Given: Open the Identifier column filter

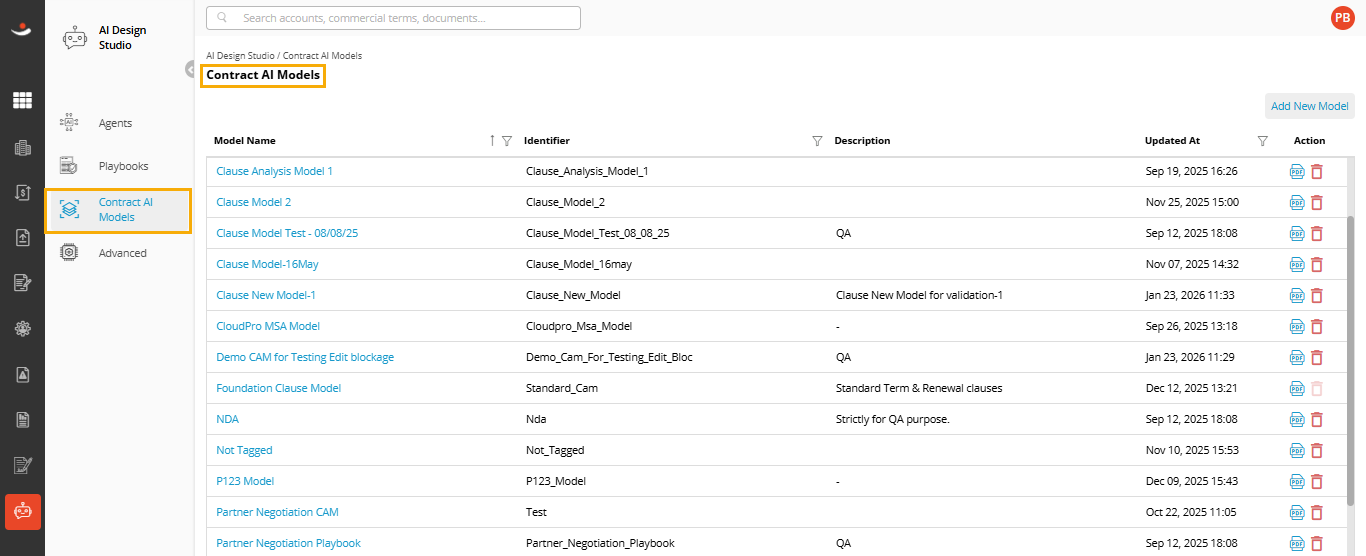Looking at the screenshot, I should point(817,141).
